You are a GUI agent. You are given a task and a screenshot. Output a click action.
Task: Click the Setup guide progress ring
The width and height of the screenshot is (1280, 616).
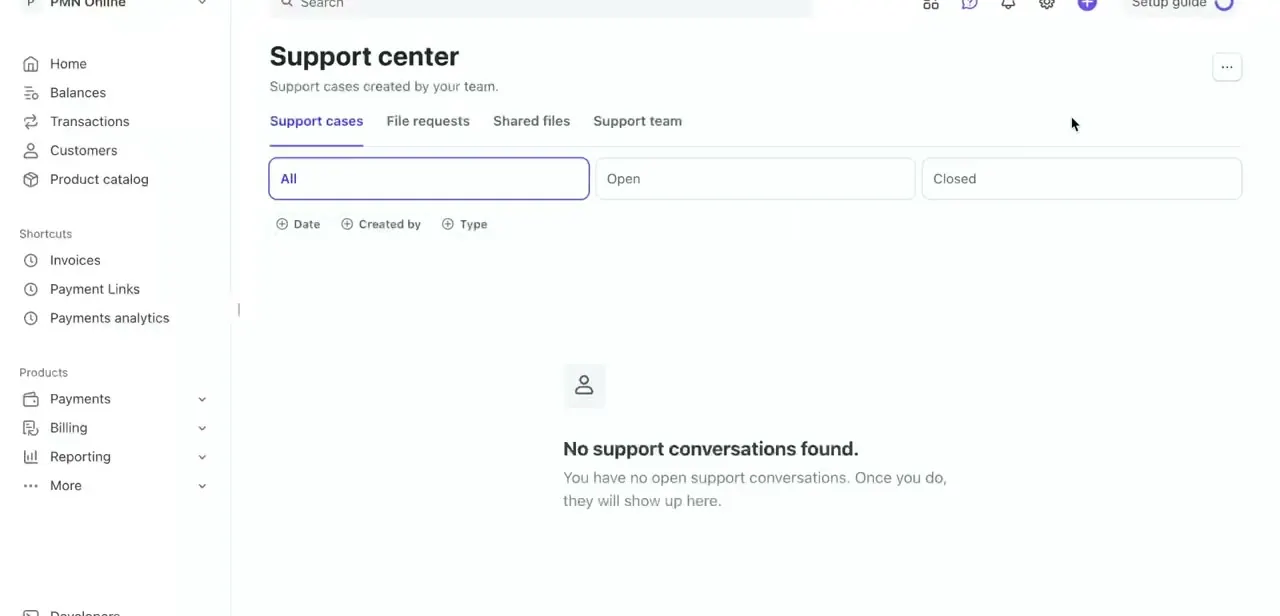1224,4
